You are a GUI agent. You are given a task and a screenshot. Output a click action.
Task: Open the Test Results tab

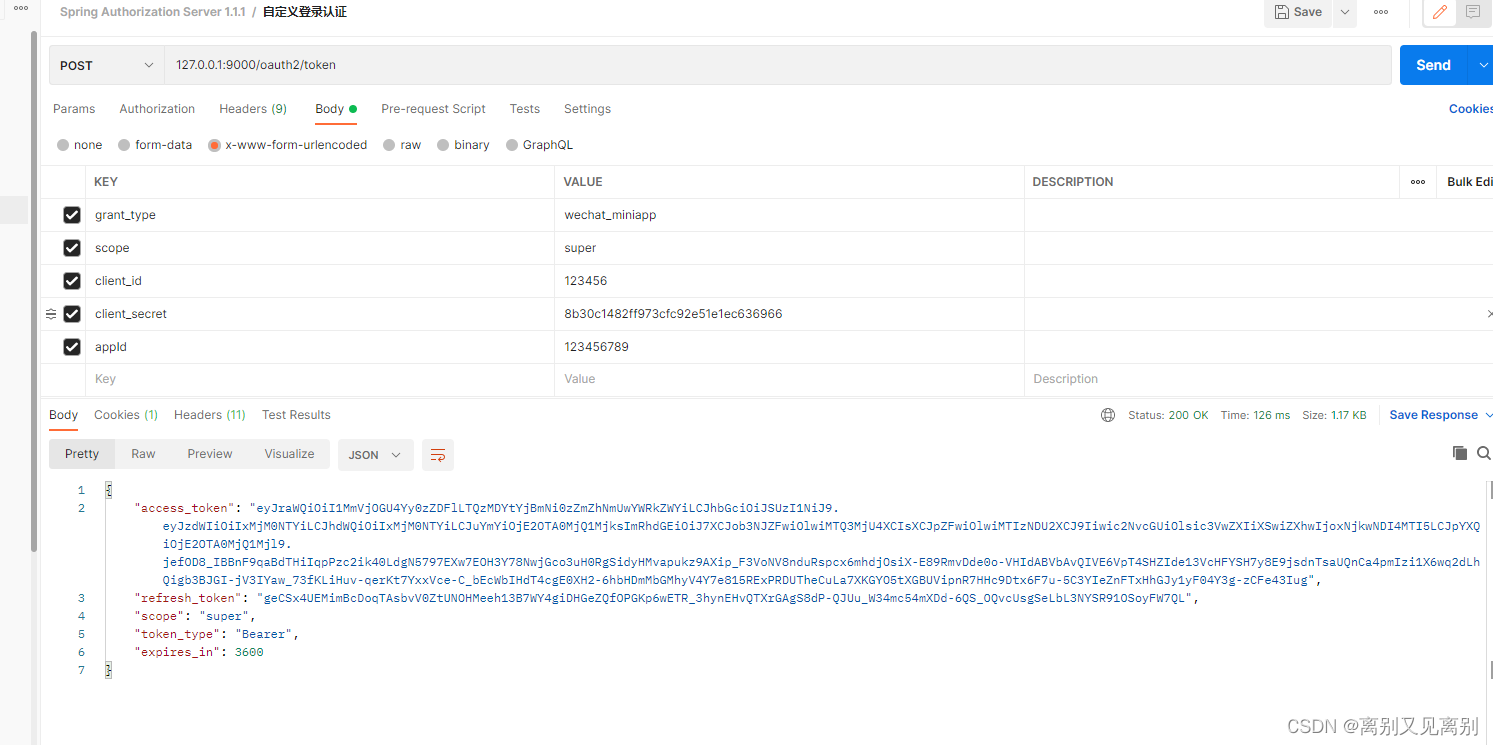(296, 415)
